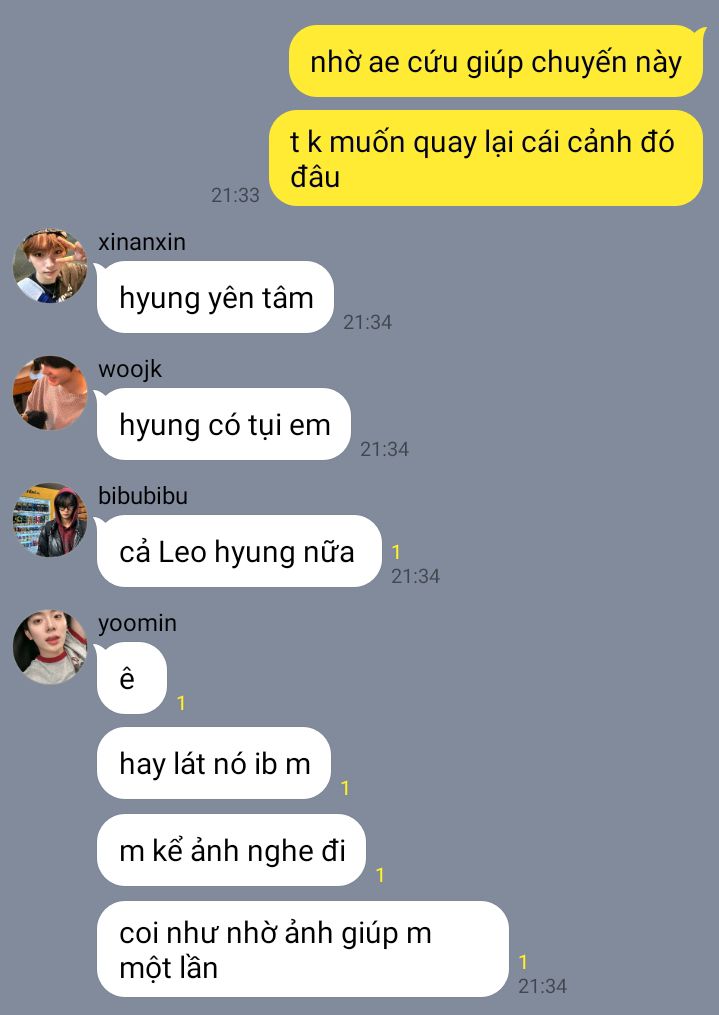Select the "coi như nhờ ảnh giúp m một lần" message
This screenshot has height=1015, width=719.
point(302,949)
